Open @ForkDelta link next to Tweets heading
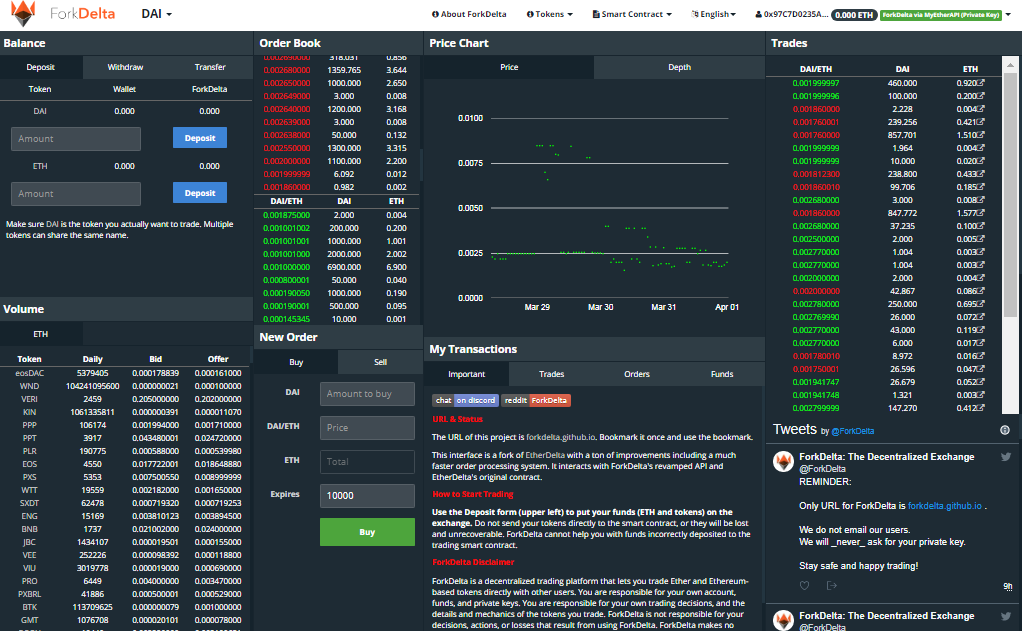Viewport: 1022px width, 631px height. pyautogui.click(x=853, y=431)
